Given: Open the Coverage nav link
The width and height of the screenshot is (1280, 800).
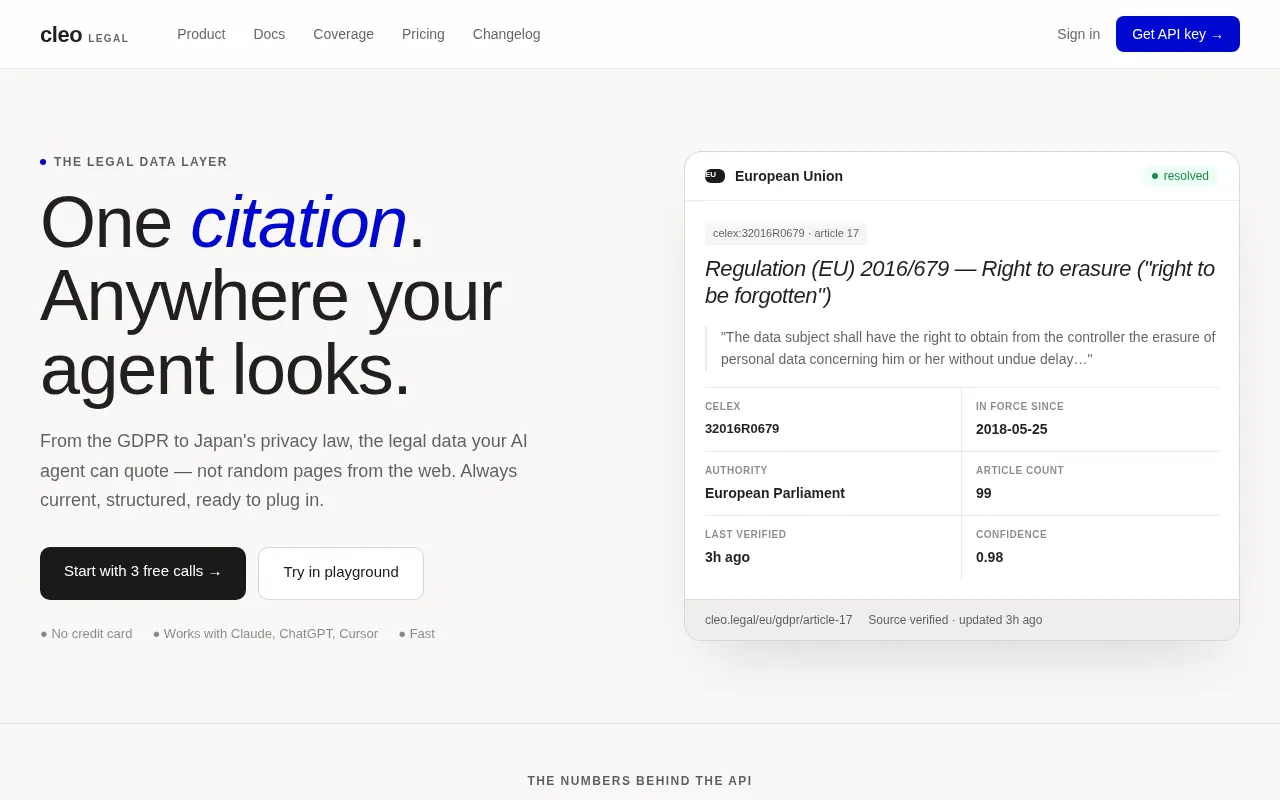Looking at the screenshot, I should 343,34.
